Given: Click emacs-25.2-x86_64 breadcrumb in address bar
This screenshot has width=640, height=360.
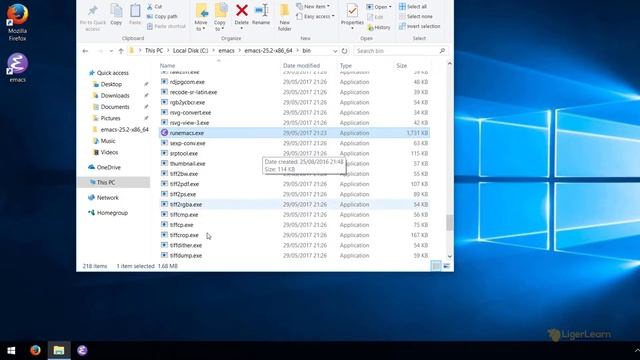Looking at the screenshot, I should tap(268, 51).
